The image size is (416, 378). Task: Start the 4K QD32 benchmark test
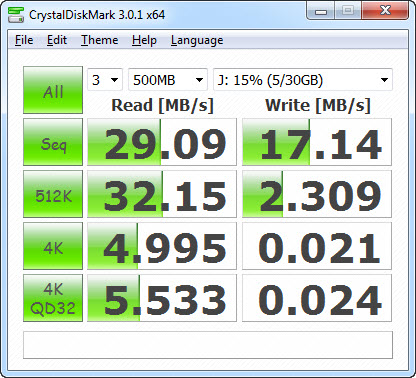click(x=53, y=298)
